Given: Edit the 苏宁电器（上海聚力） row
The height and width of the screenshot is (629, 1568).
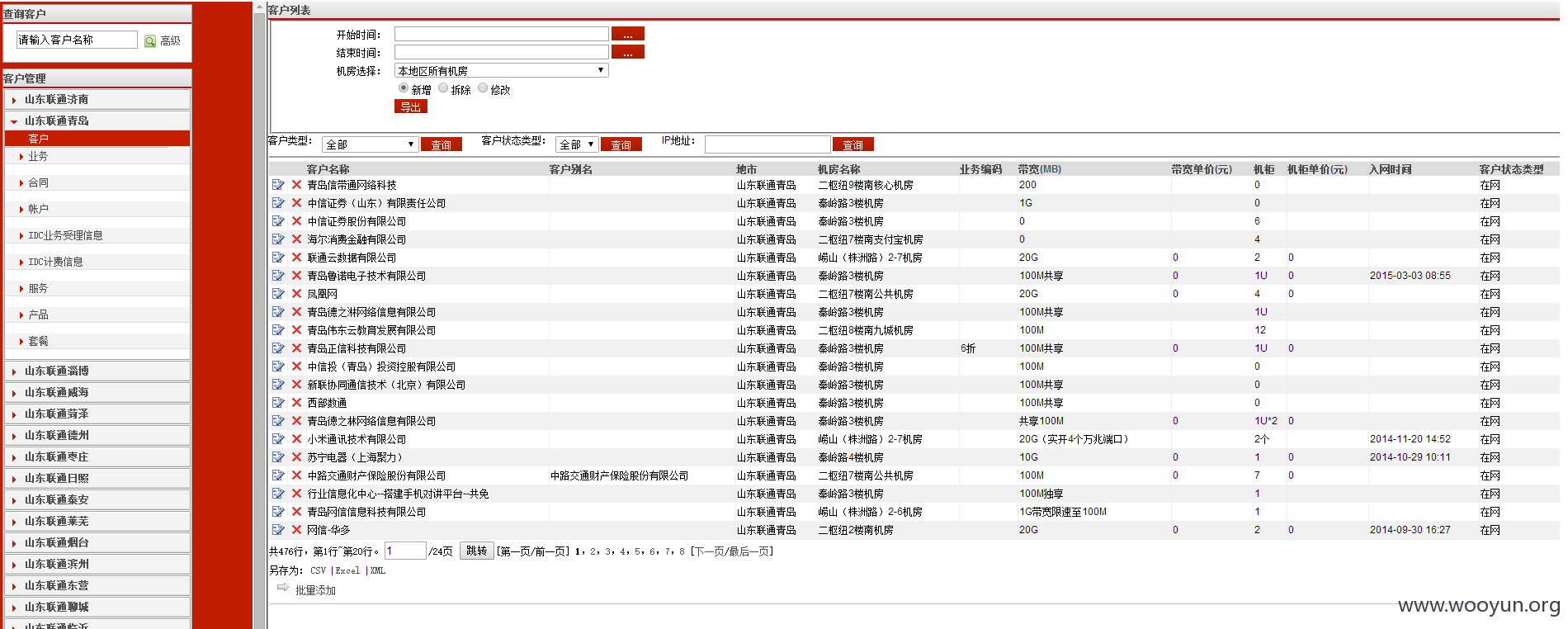Looking at the screenshot, I should pos(278,457).
